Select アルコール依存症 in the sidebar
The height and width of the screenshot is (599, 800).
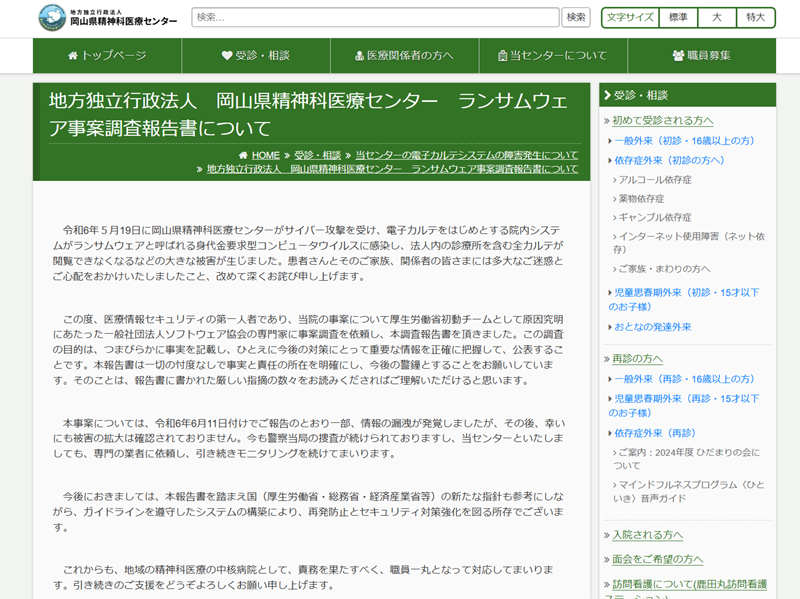point(655,180)
